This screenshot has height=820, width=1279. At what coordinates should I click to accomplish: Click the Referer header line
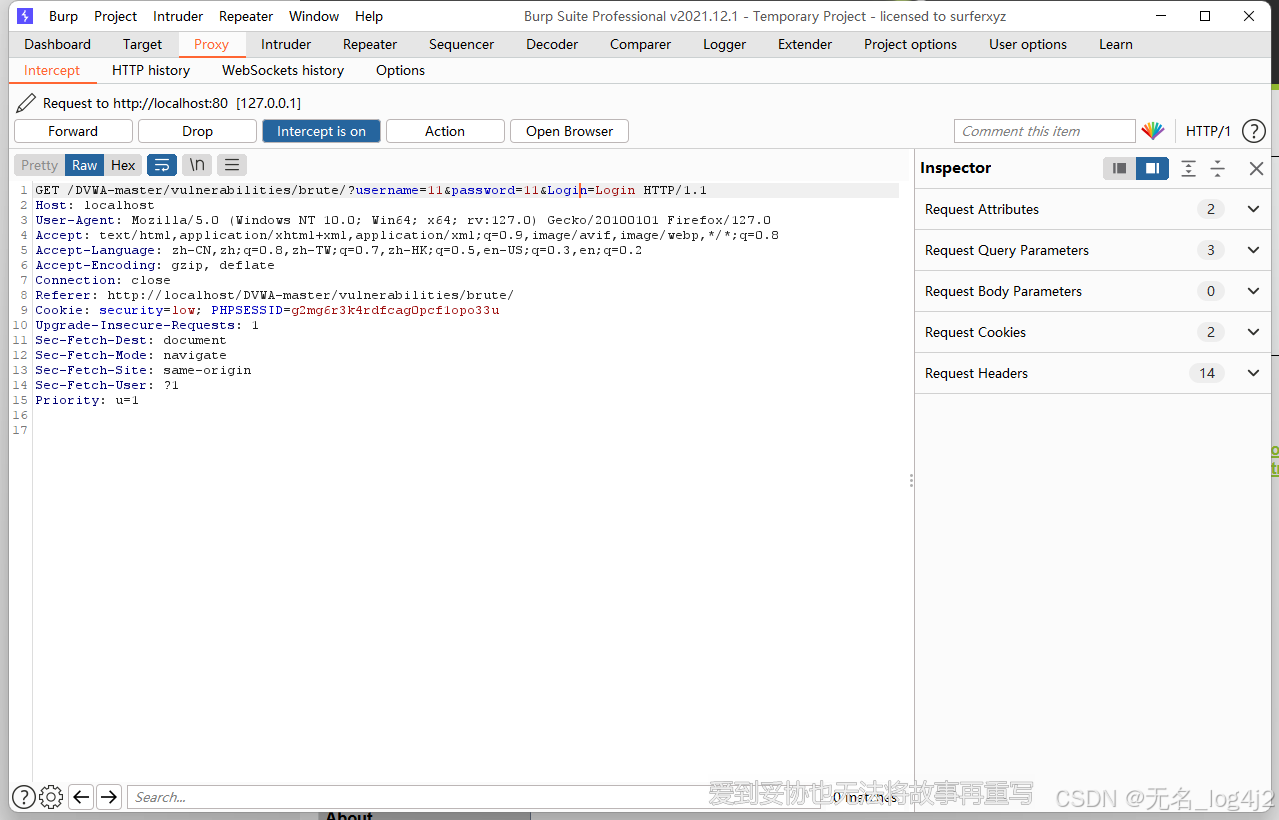[274, 295]
